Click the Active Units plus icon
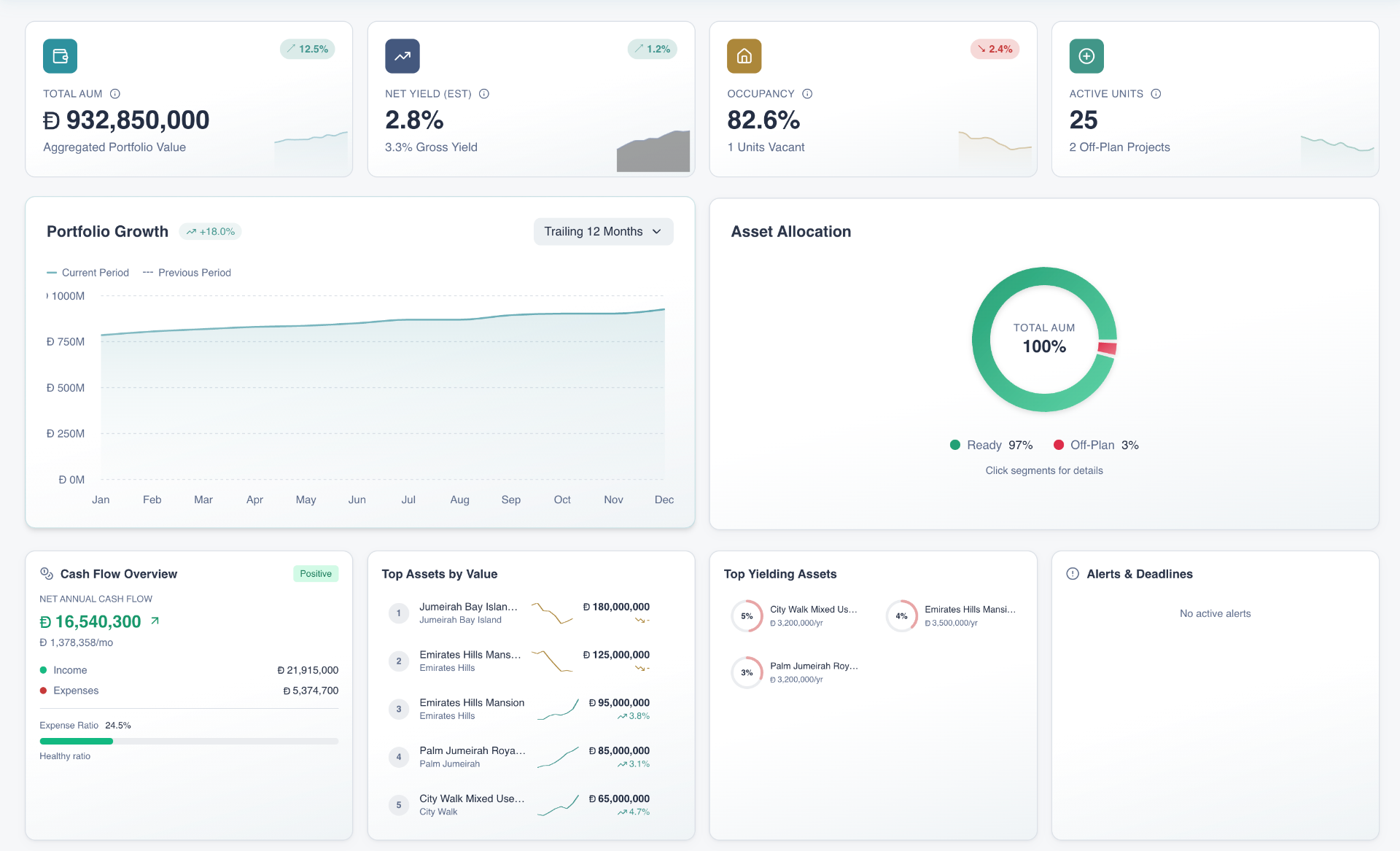 click(1086, 56)
